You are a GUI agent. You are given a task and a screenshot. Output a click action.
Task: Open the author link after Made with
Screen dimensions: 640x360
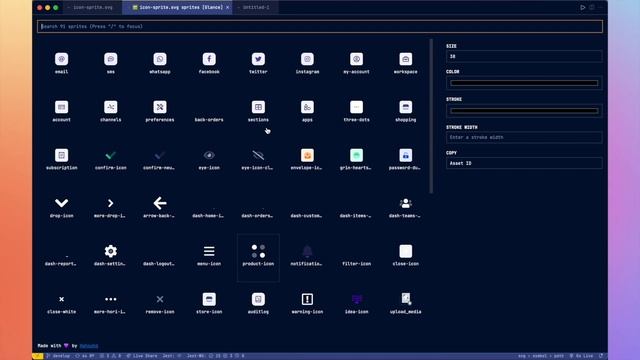(x=89, y=346)
